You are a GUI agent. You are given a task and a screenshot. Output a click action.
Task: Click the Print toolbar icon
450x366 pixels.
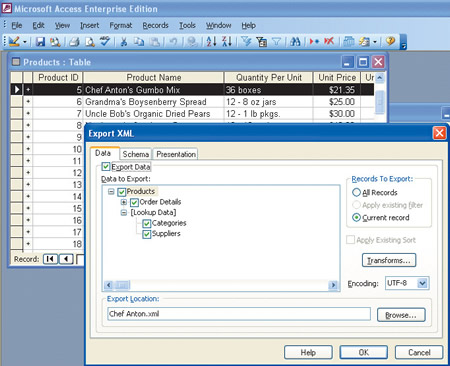(x=74, y=42)
